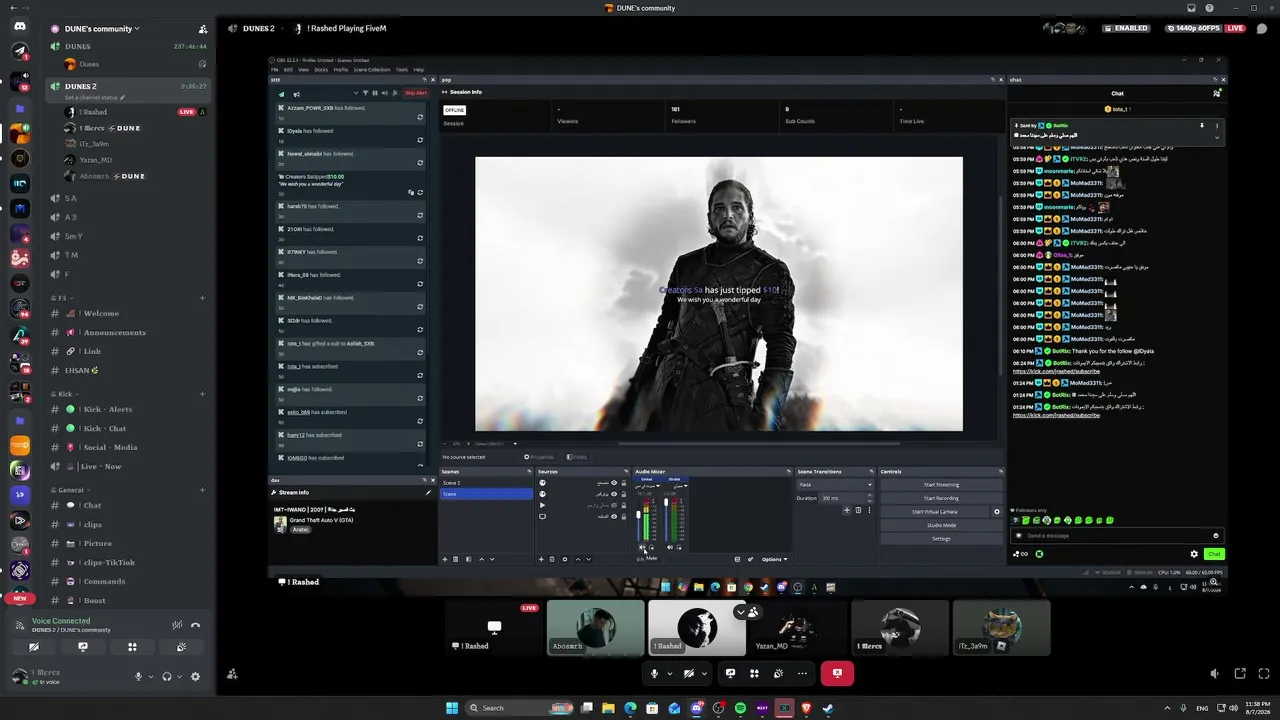Screen dimensions: 1280x720
Task: Open the member list icon beside server name
Action: point(203,29)
